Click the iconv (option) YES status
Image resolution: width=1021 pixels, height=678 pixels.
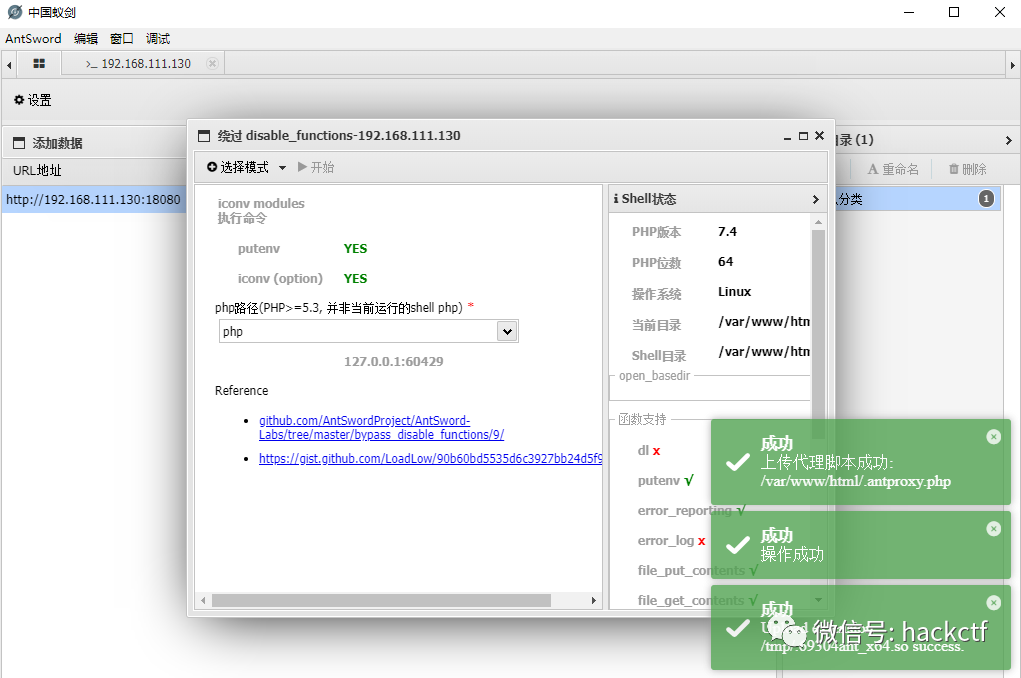(356, 279)
